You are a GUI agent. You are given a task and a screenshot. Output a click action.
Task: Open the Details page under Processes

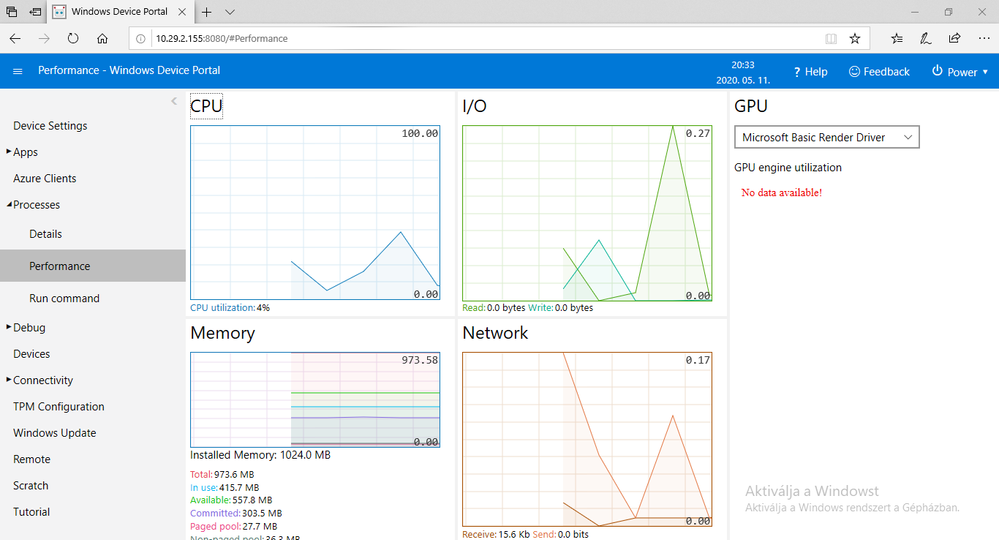(45, 234)
